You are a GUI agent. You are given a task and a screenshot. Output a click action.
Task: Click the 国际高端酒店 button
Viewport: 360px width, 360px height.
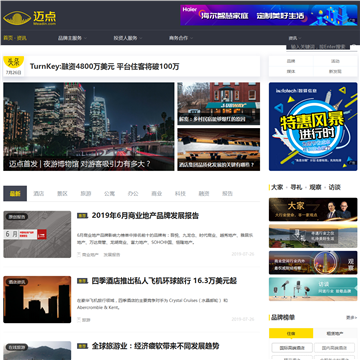tap(292, 348)
